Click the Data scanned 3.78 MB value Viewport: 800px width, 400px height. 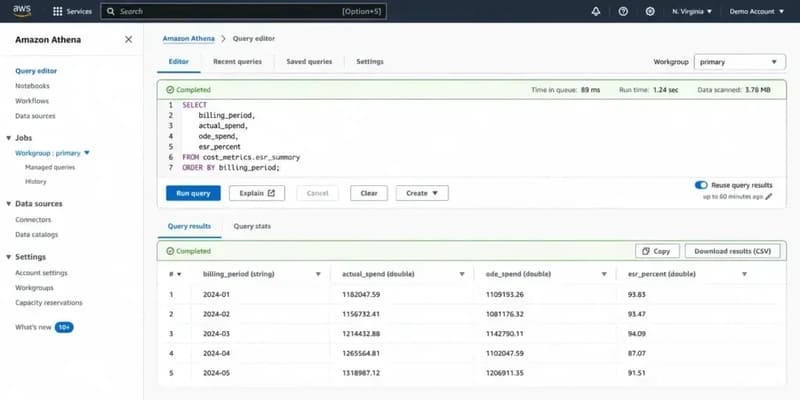[x=758, y=90]
